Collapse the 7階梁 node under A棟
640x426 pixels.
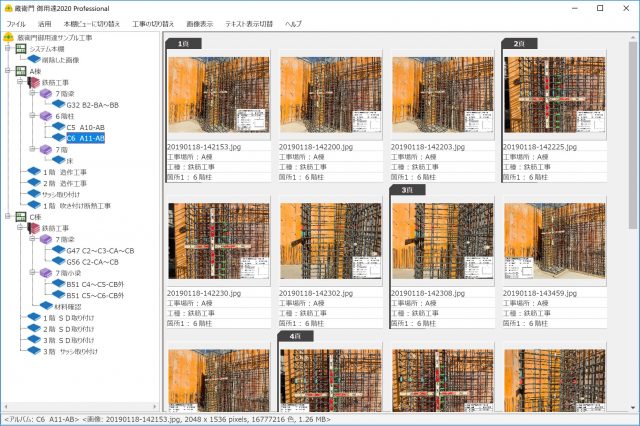click(x=32, y=94)
